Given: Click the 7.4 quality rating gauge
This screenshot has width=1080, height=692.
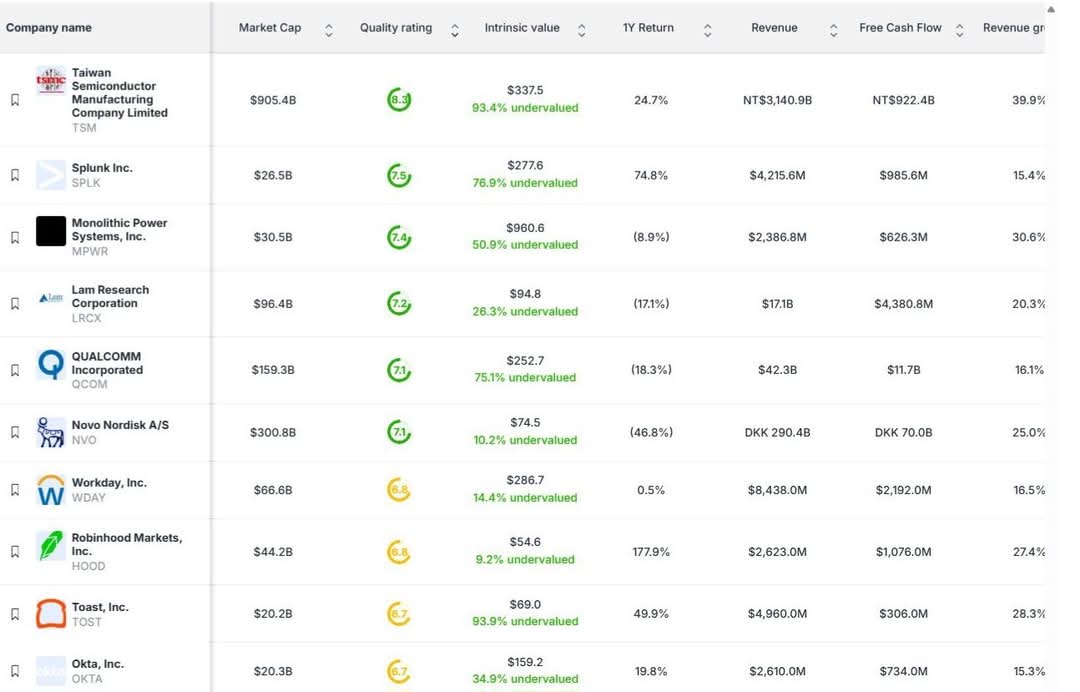Looking at the screenshot, I should 399,238.
